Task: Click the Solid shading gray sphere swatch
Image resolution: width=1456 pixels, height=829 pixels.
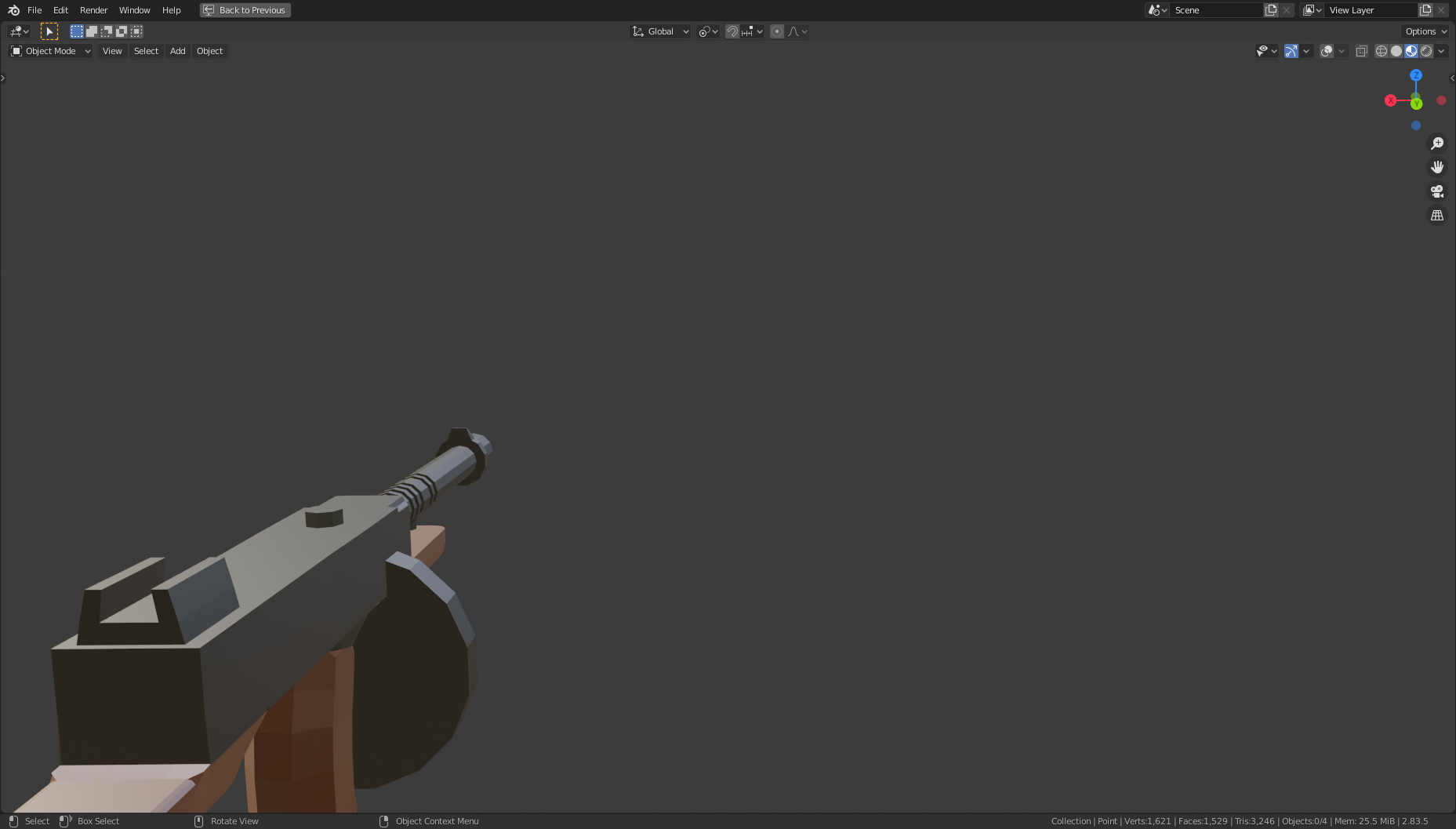Action: pos(1396,50)
